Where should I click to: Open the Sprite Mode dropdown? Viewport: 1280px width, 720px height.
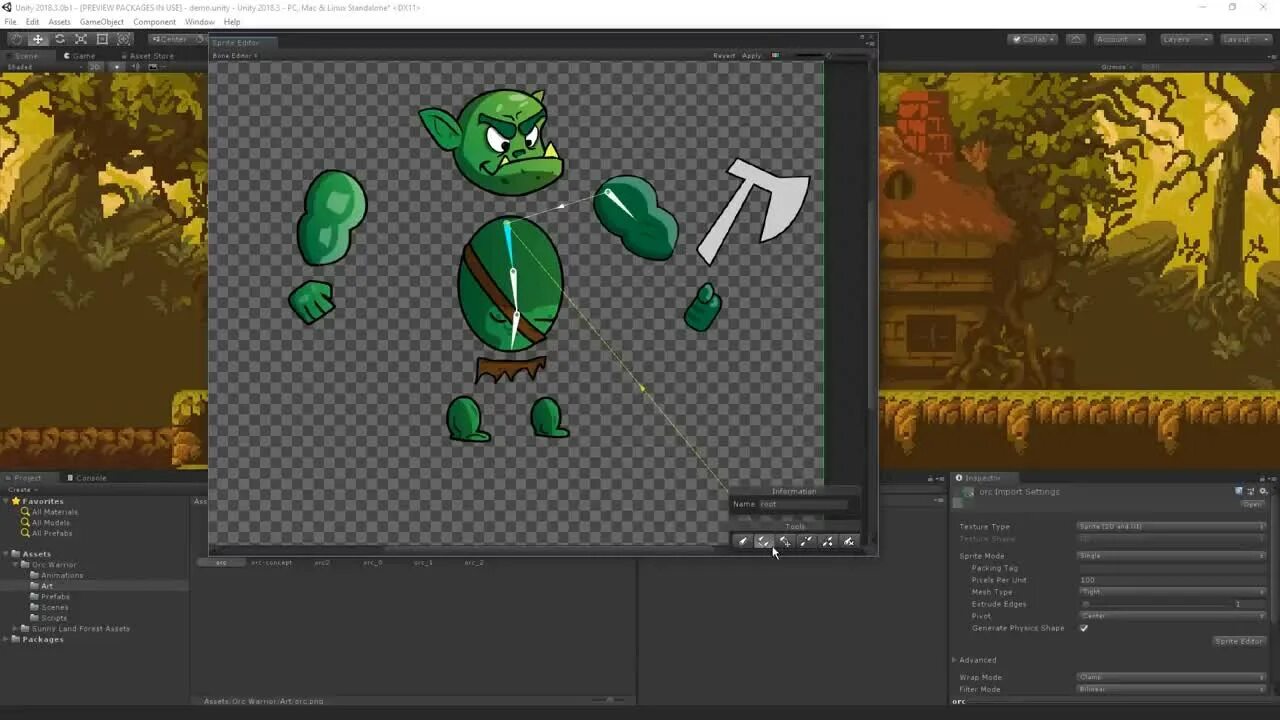(1171, 556)
